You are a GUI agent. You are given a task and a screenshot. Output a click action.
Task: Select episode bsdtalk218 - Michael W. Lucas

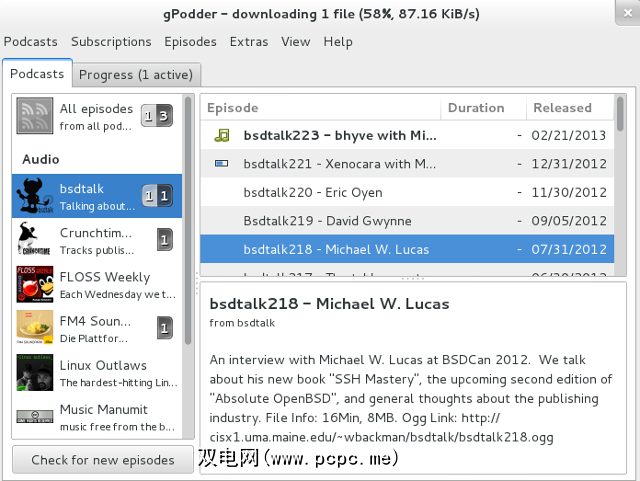point(407,249)
